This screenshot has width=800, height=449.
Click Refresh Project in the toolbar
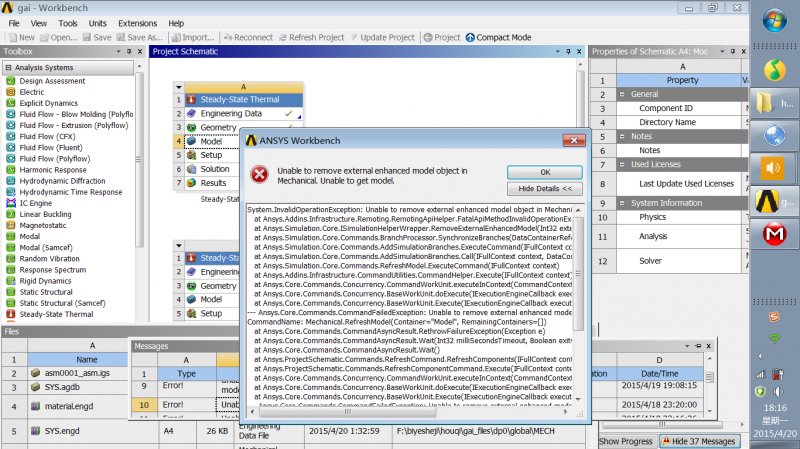coord(311,37)
